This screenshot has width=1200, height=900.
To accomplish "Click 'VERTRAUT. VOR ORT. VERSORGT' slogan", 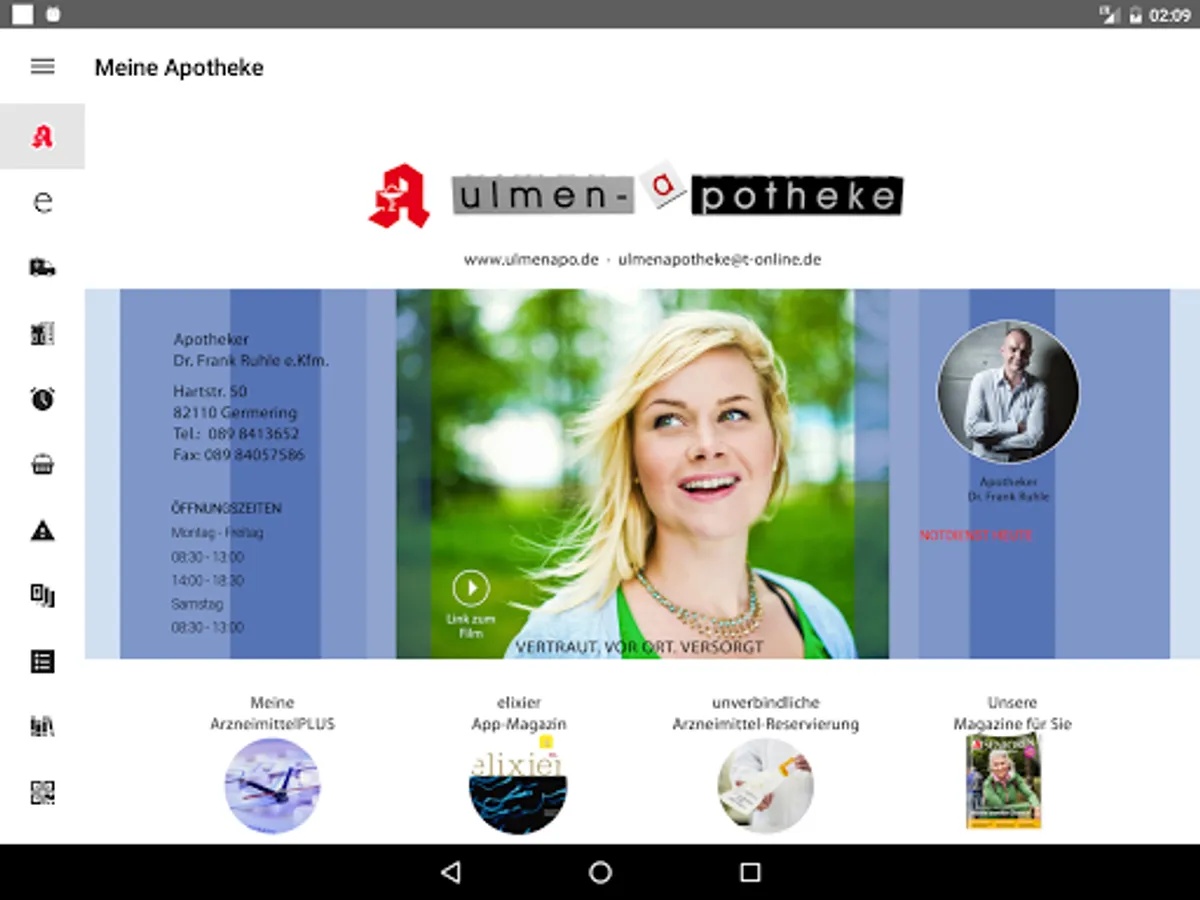I will click(639, 647).
